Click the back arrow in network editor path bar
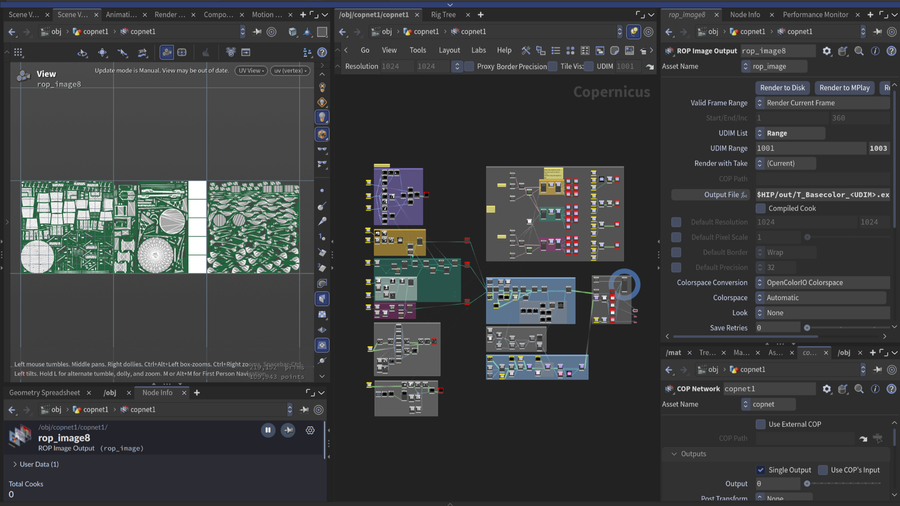Screen dimensions: 900x506 (343, 32)
